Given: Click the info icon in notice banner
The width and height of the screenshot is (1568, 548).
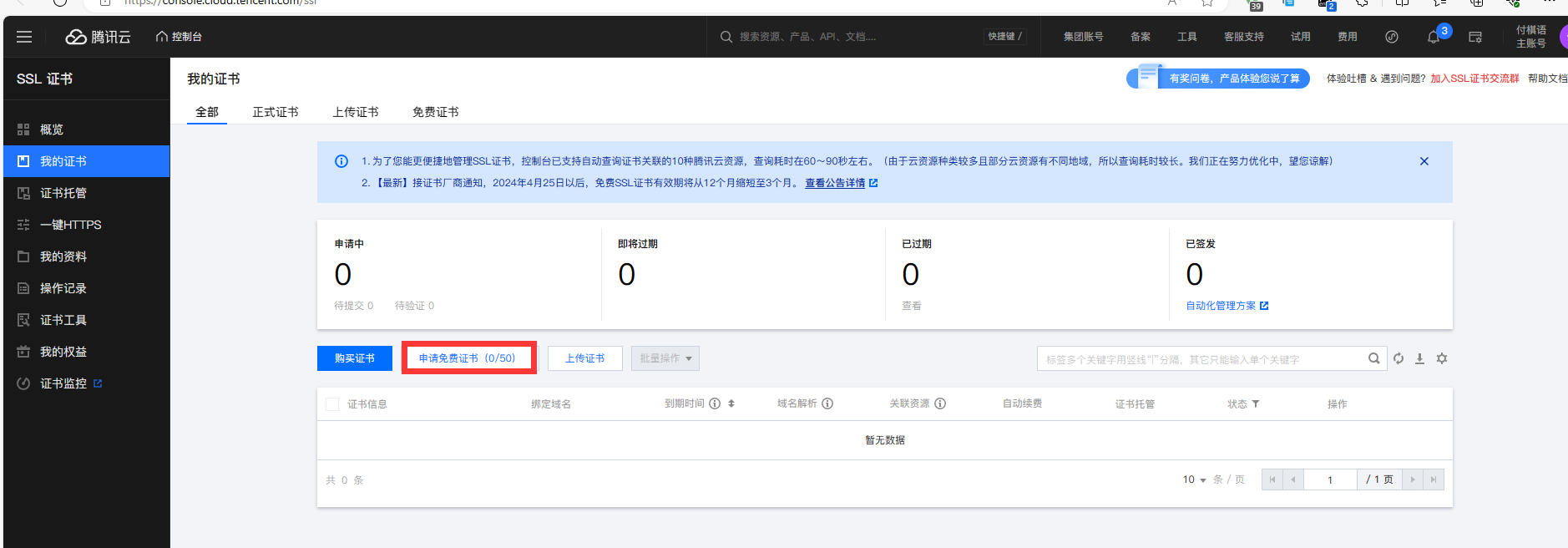Looking at the screenshot, I should [341, 161].
